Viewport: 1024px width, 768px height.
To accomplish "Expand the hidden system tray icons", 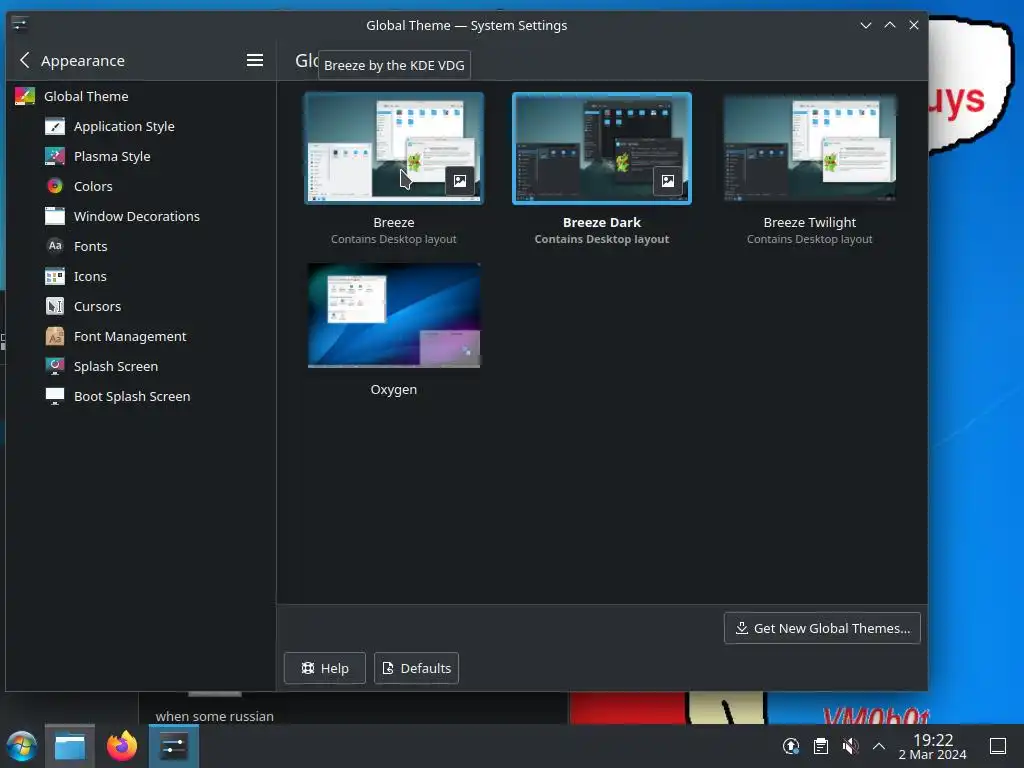I will 879,746.
